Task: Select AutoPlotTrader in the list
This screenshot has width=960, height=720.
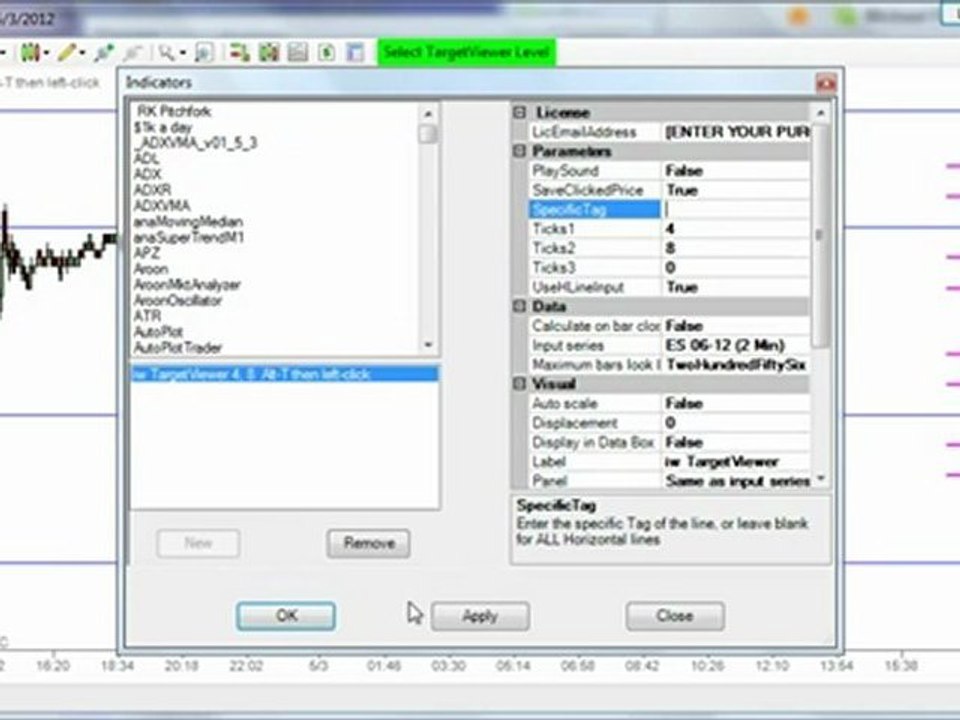Action: (178, 348)
